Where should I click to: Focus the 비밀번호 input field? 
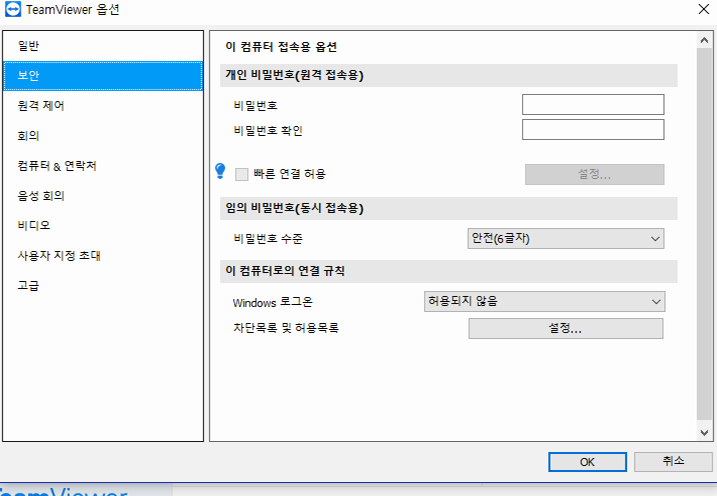[593, 105]
